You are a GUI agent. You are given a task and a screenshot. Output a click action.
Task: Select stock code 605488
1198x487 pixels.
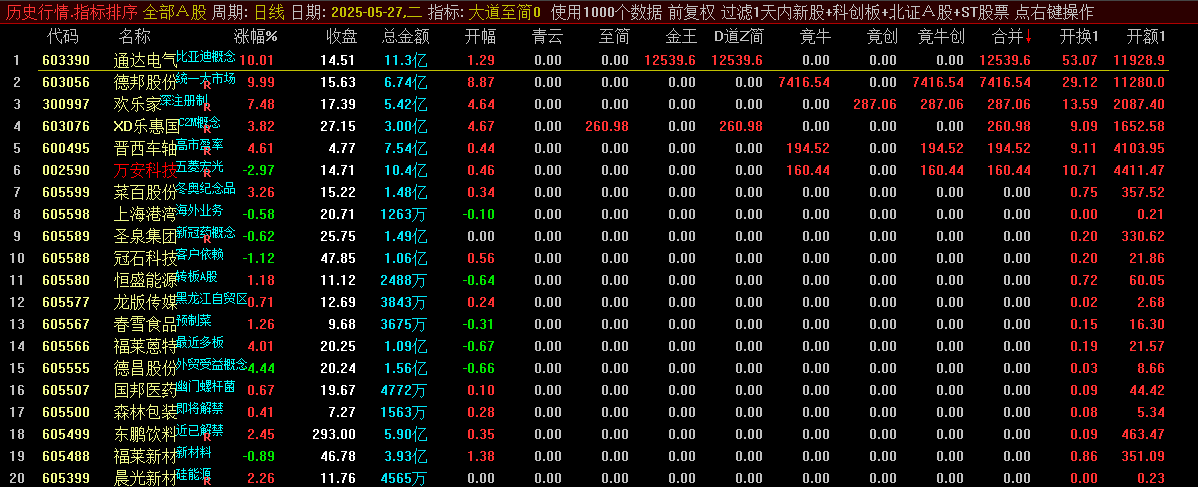(x=66, y=456)
